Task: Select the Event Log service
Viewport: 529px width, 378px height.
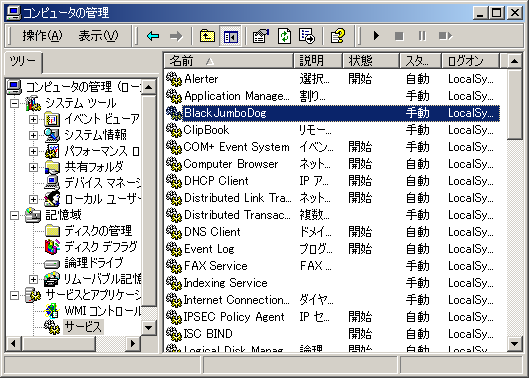Action: tap(332, 249)
